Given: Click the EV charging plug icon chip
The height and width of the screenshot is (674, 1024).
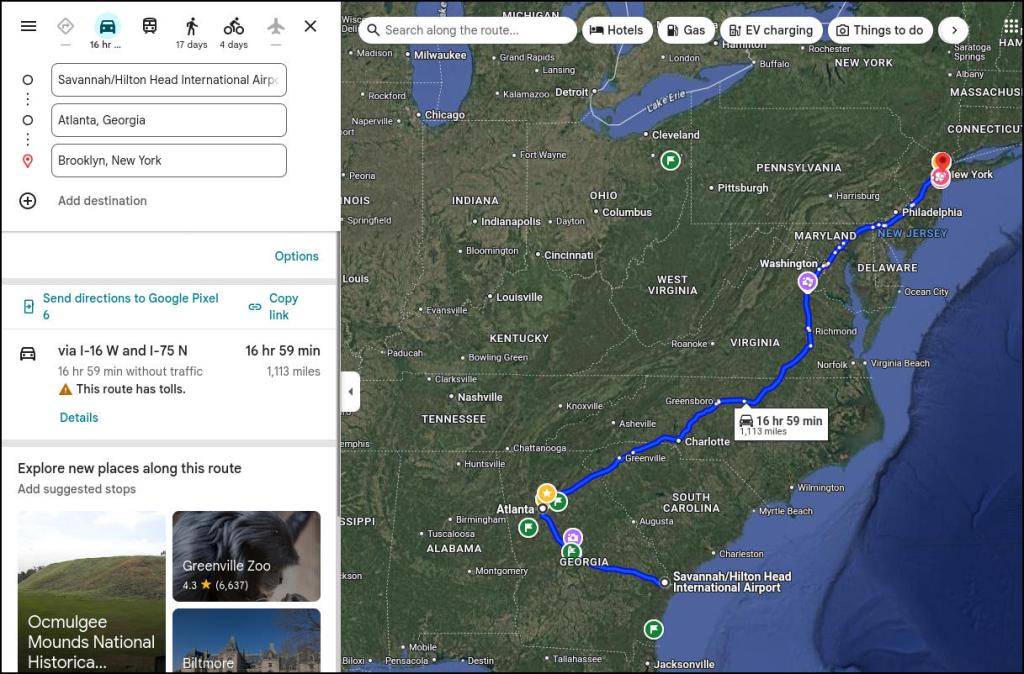Looking at the screenshot, I should [737, 30].
